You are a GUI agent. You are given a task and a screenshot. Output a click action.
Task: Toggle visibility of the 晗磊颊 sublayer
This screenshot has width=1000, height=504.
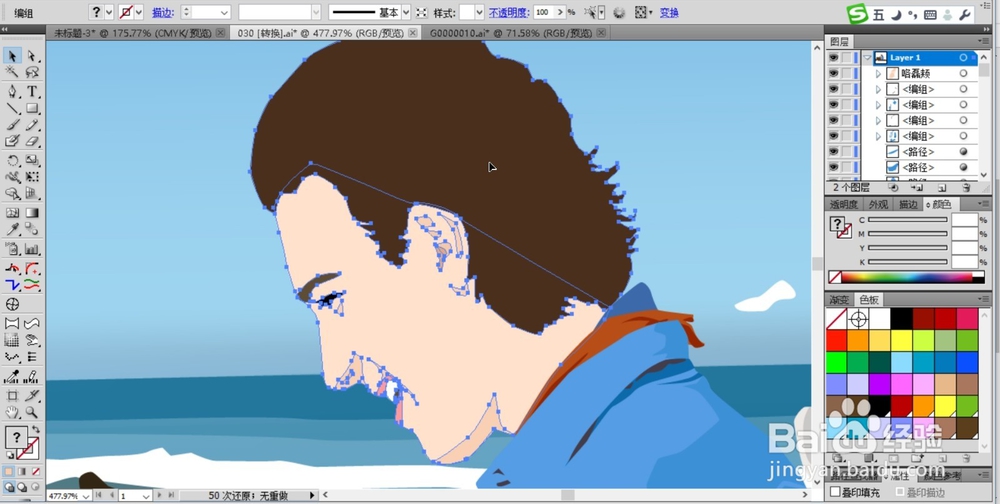[x=834, y=73]
